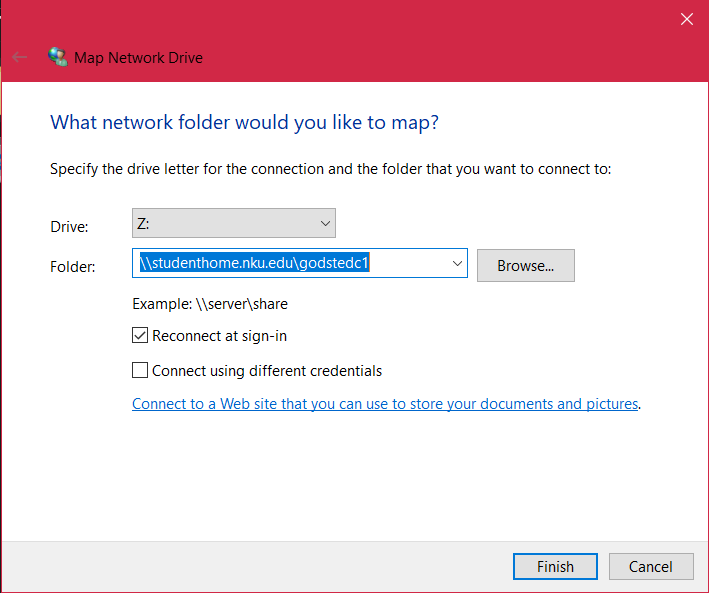Screen dimensions: 709x593
Task: Click the "Folder:" field label
Action: click(x=73, y=267)
